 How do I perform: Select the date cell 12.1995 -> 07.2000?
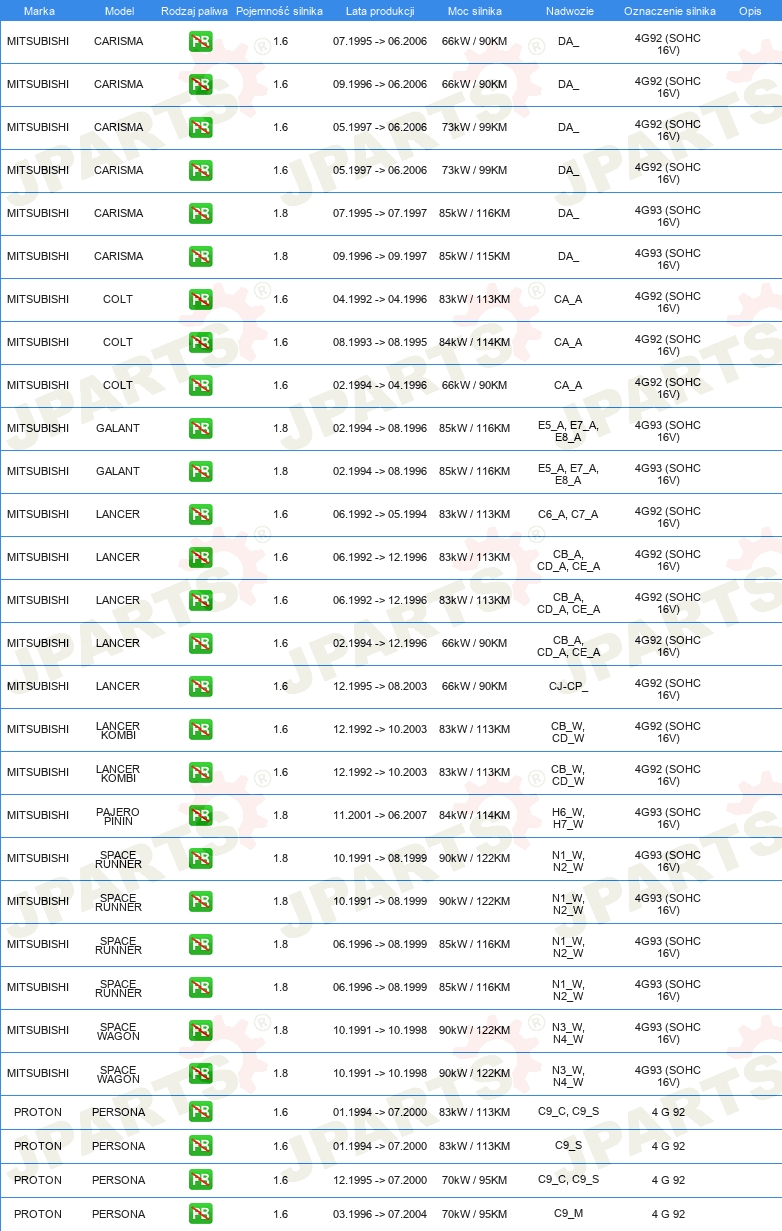(x=380, y=1180)
